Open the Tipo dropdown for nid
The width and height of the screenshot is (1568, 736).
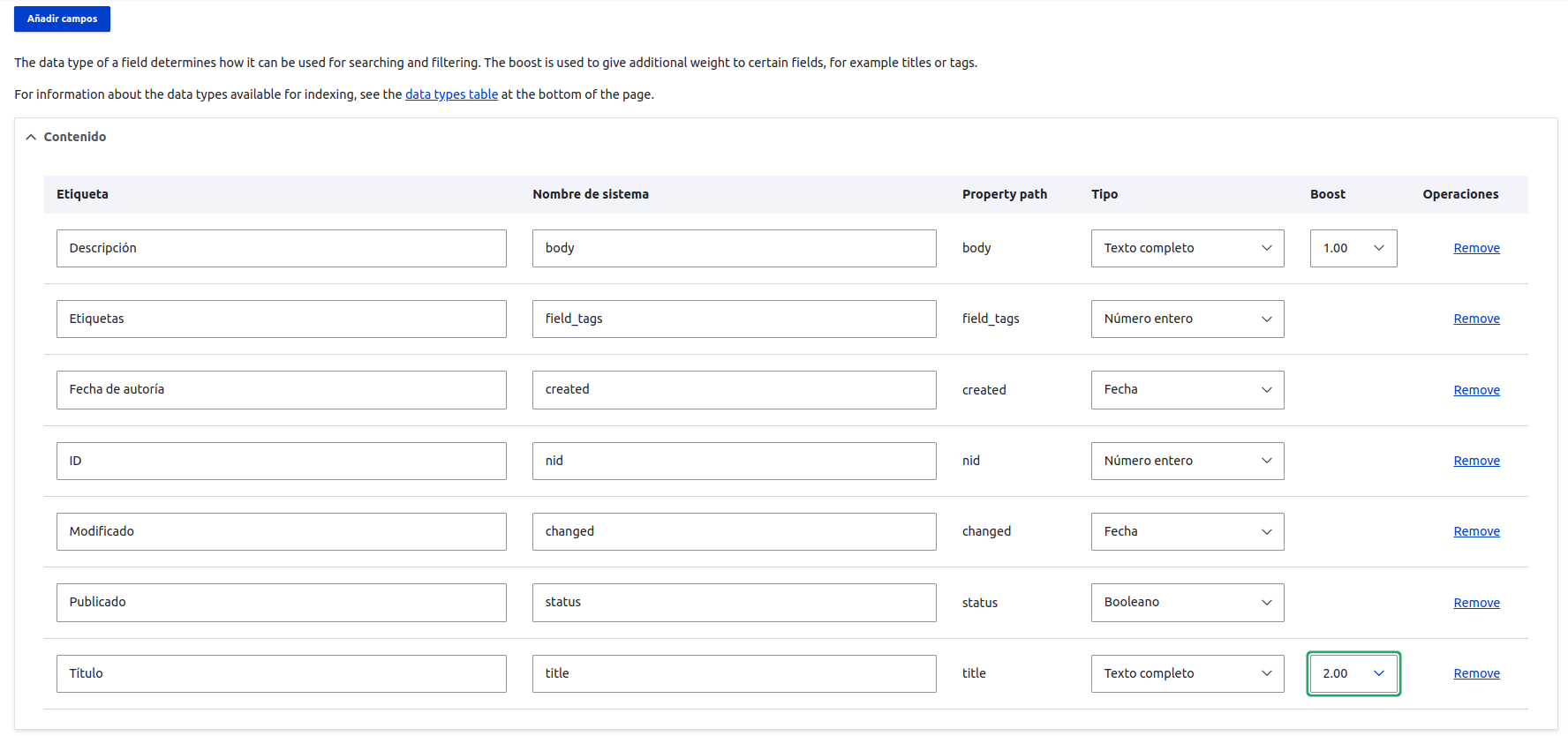click(x=1187, y=461)
